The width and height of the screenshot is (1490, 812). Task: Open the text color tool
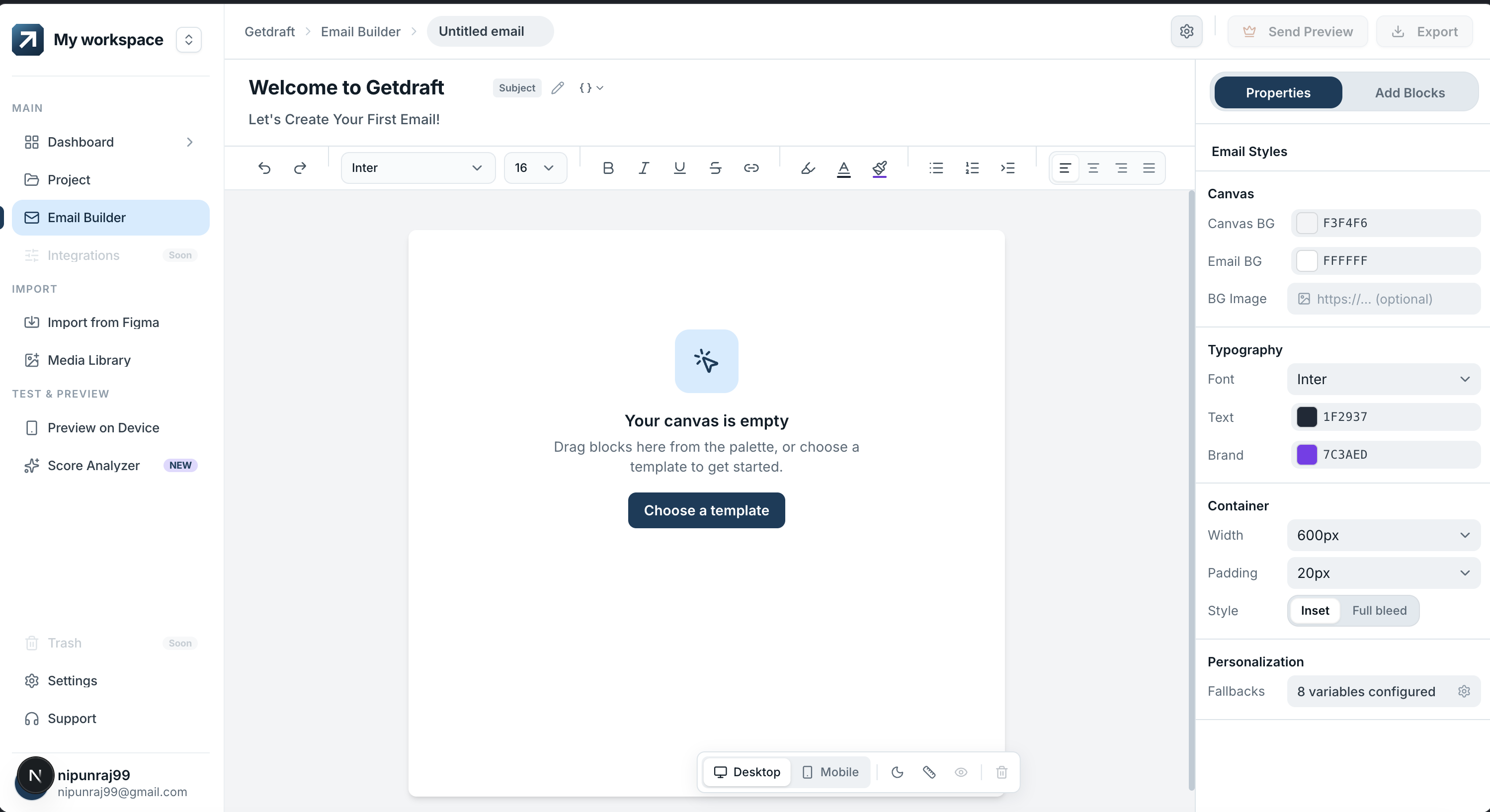tap(844, 168)
